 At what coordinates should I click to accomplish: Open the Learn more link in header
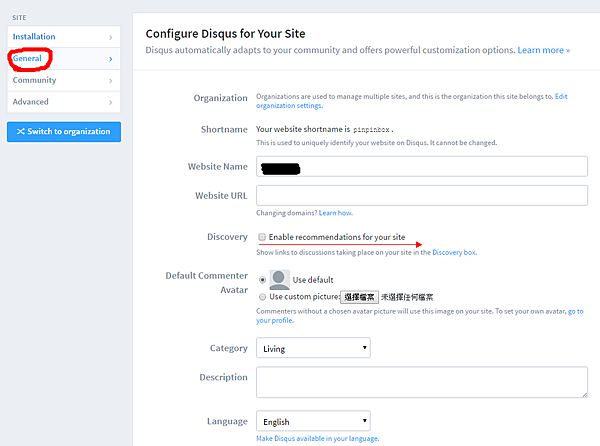tap(543, 50)
